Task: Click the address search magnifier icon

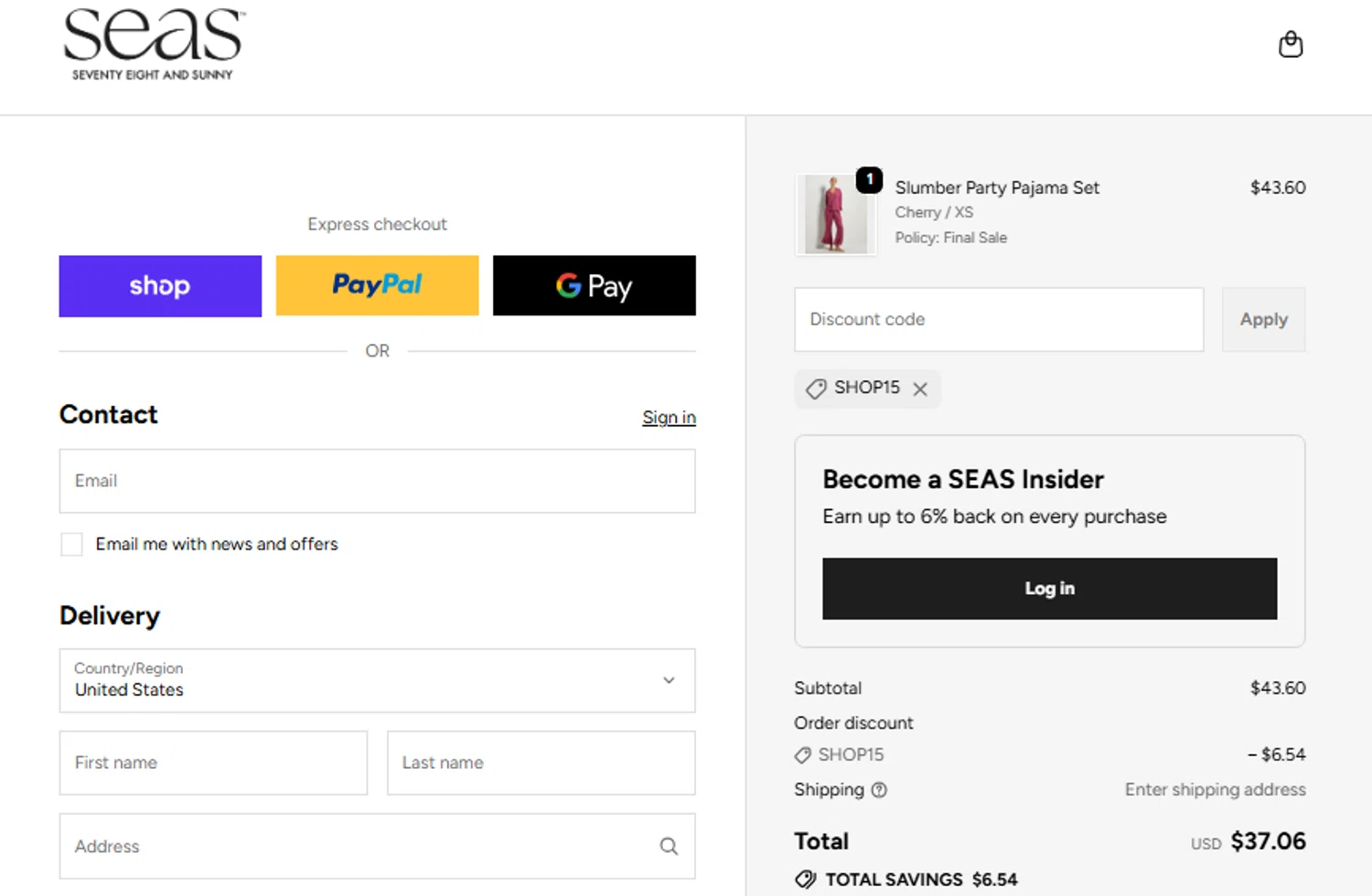Action: click(669, 847)
